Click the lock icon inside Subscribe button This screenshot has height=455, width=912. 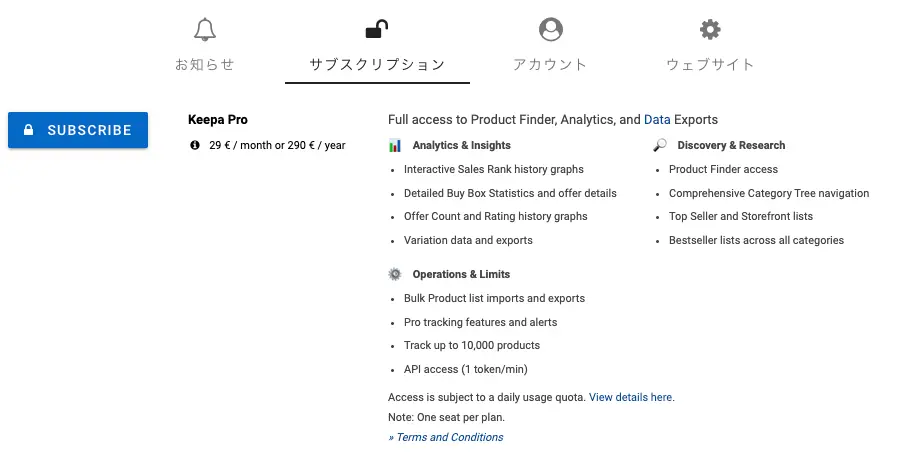29,130
